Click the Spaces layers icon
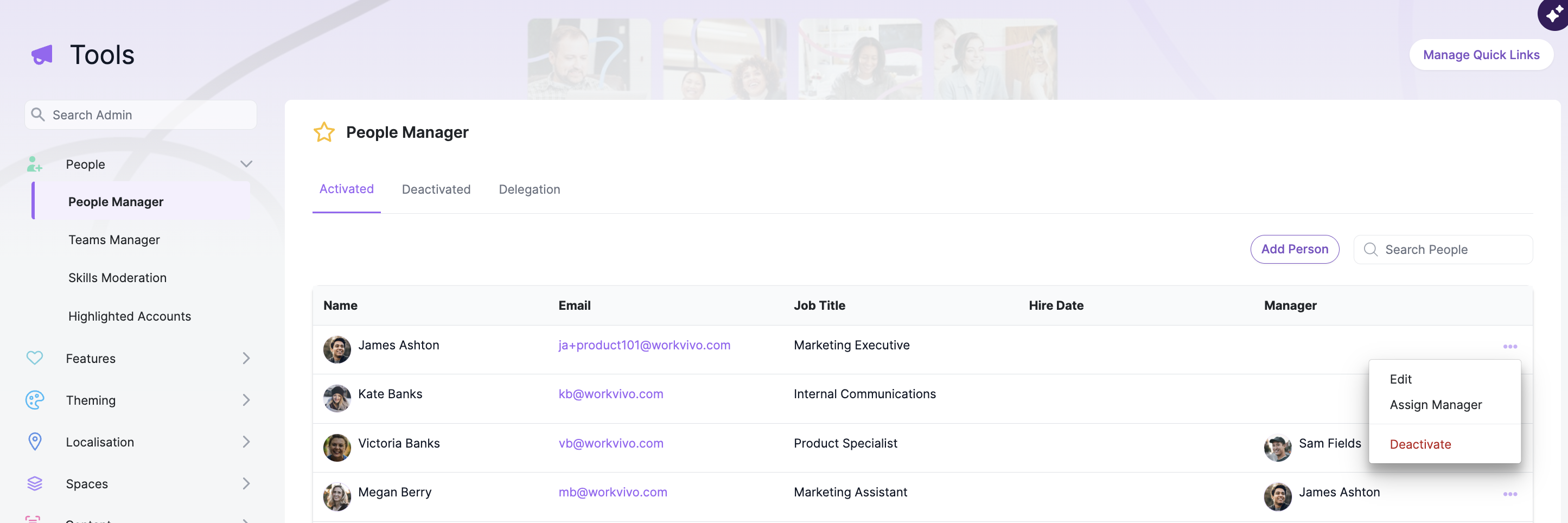The image size is (1568, 523). tap(35, 483)
